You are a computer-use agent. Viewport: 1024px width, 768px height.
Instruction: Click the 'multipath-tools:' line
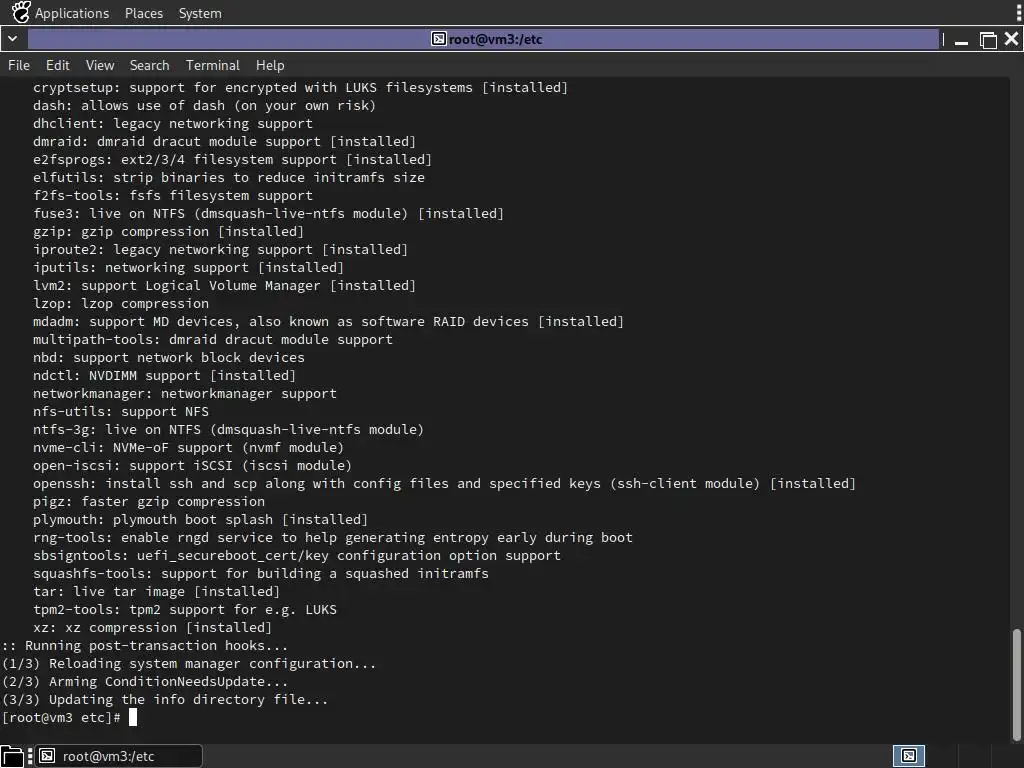click(213, 340)
